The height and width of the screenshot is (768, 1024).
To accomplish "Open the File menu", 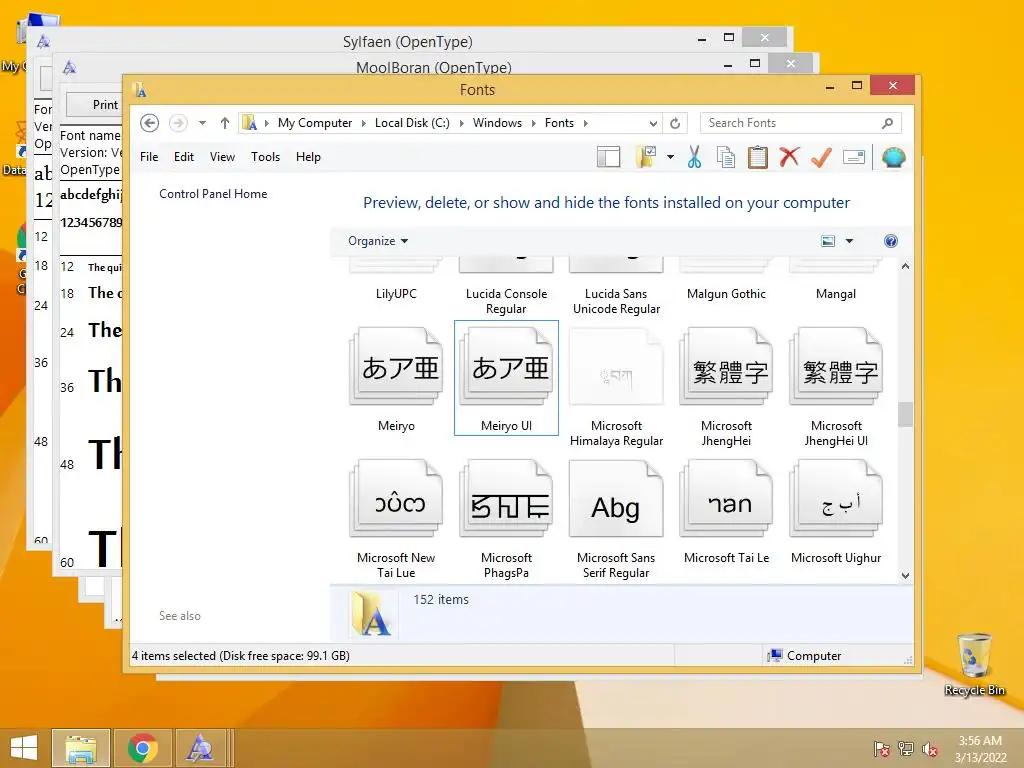I will pos(149,157).
